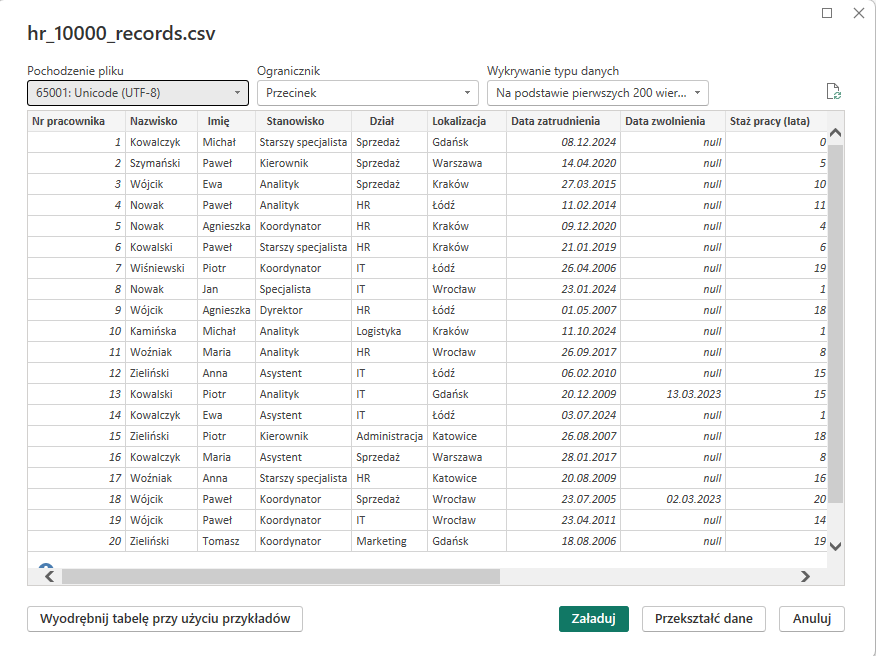Image resolution: width=876 pixels, height=656 pixels.
Task: Click the vertical scrollbar down arrow
Action: [836, 546]
